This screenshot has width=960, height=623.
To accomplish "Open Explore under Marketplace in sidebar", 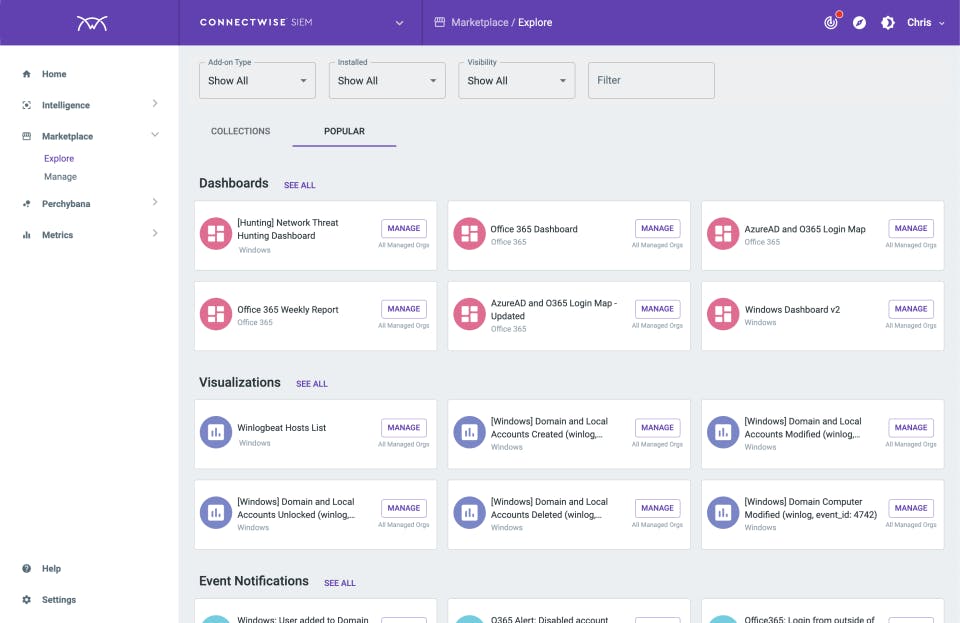I will tap(59, 159).
